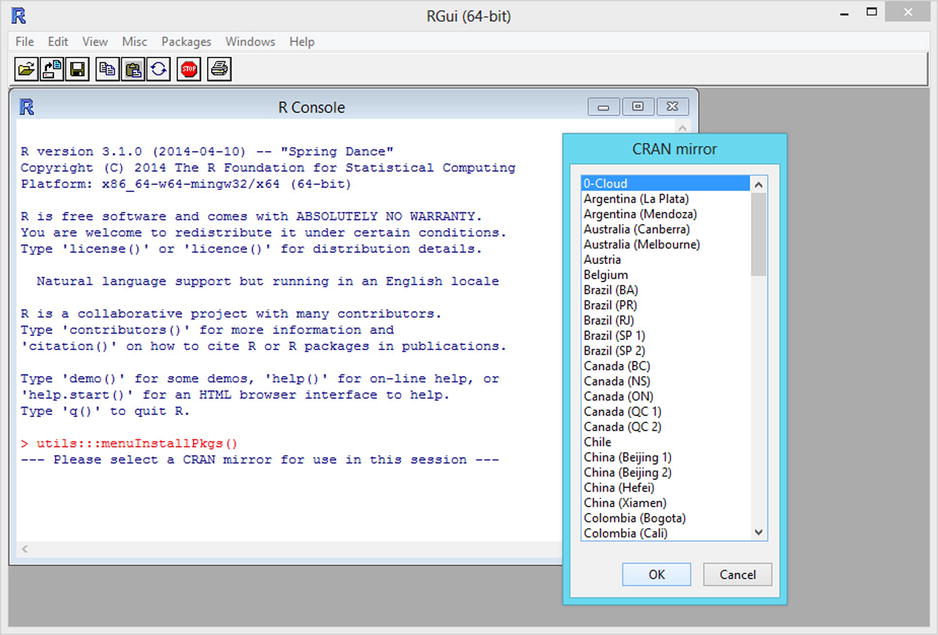Open the Edit menu
The width and height of the screenshot is (938, 635).
58,42
